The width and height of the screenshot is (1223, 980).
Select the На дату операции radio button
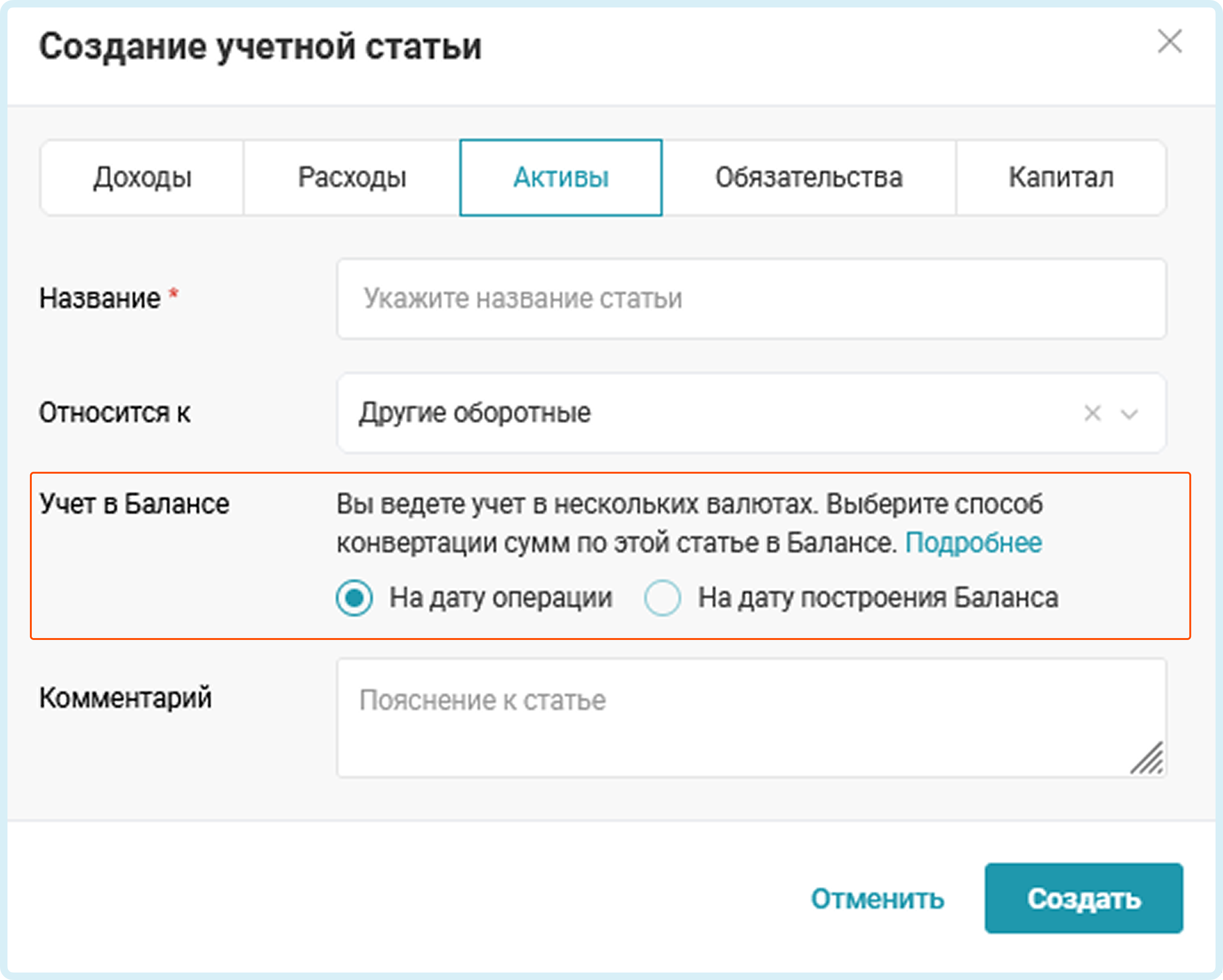point(354,598)
